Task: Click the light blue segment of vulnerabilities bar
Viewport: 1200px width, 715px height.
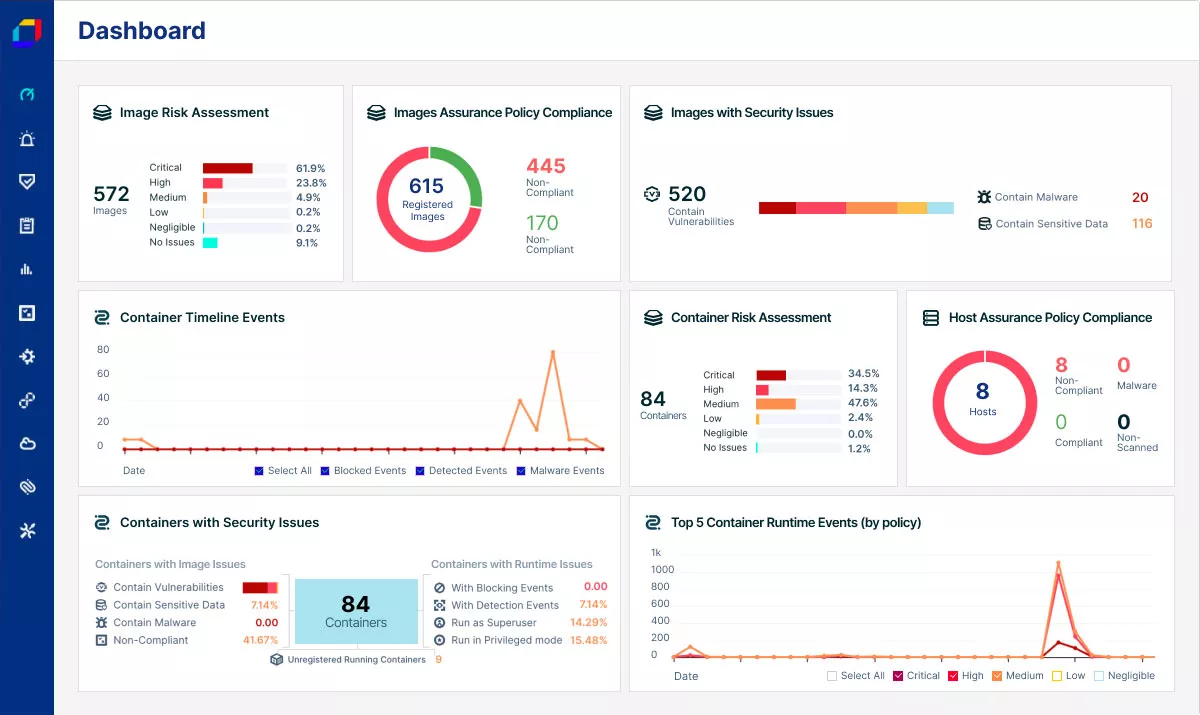Action: coord(940,208)
